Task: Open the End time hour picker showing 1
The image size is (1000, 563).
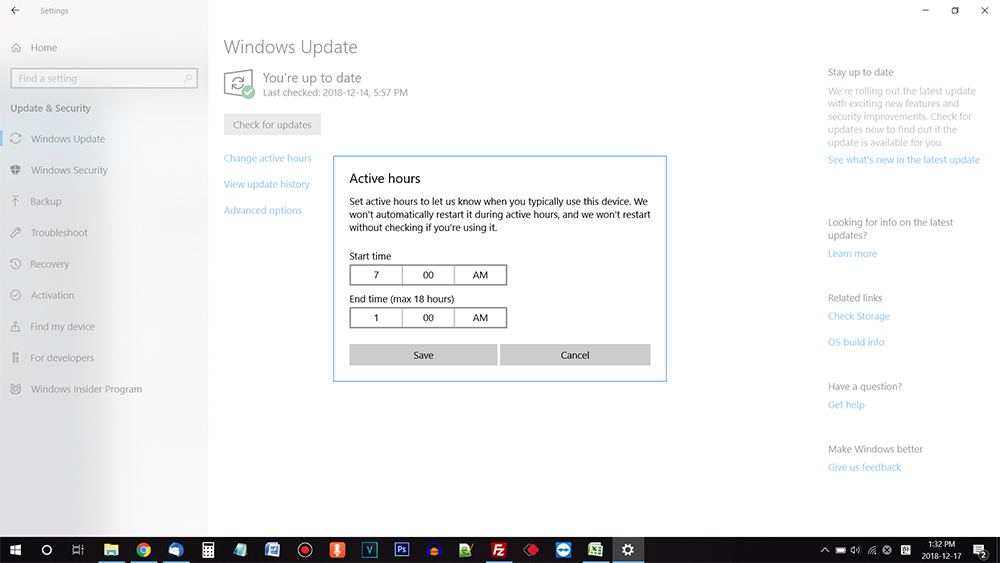Action: coord(376,318)
